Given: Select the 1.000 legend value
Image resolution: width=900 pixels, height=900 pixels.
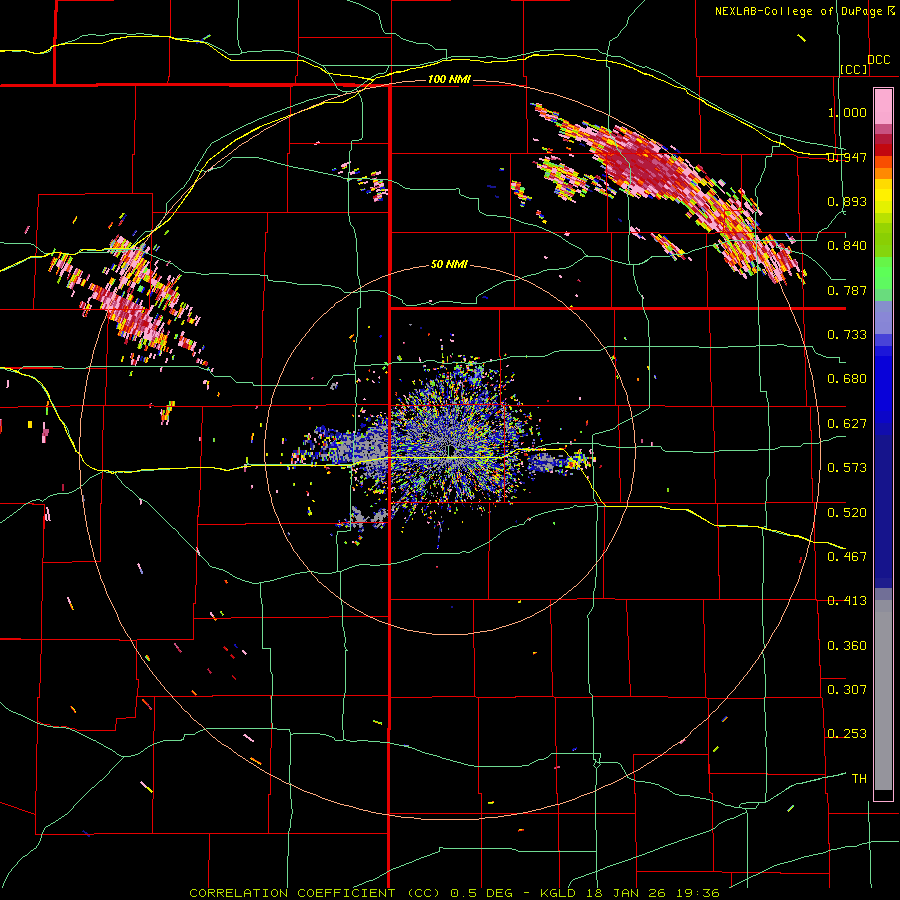Looking at the screenshot, I should (847, 112).
